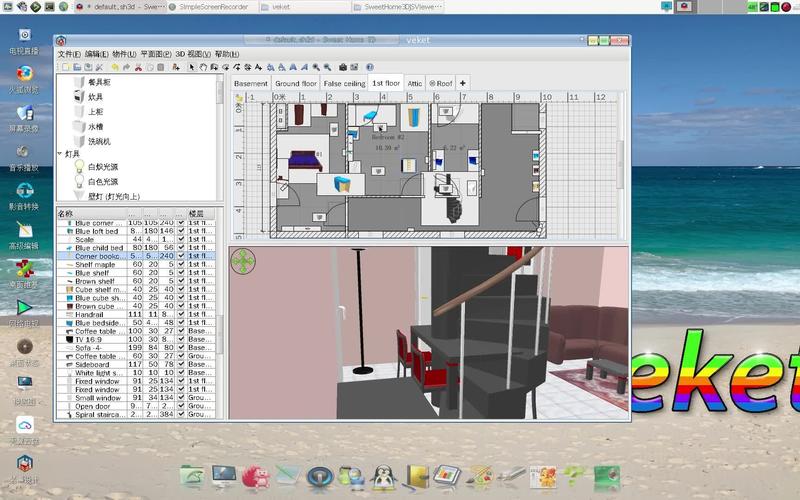Image resolution: width=800 pixels, height=500 pixels.
Task: Toggle visibility checkbox for TV 16:9
Action: tap(181, 339)
